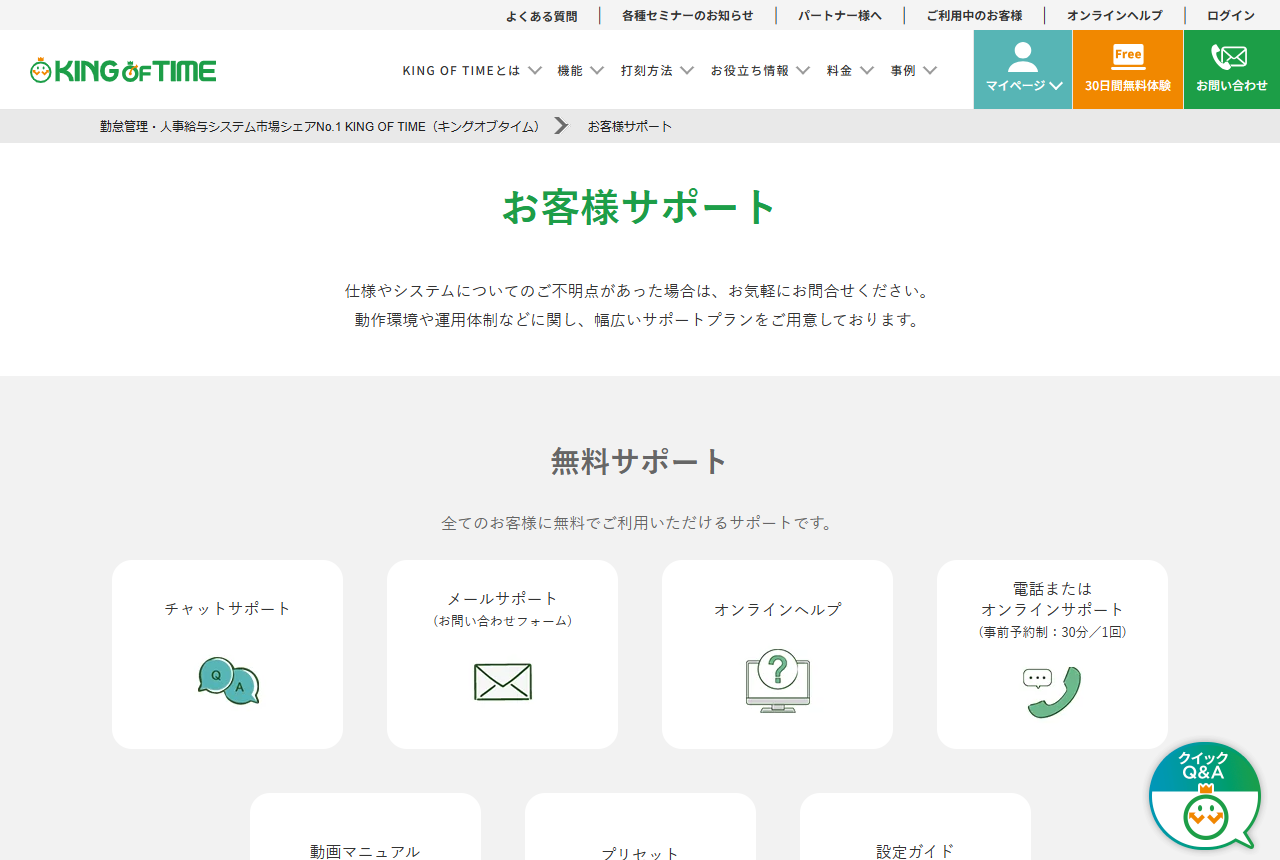
Task: Expand the お役立ち情報 menu chevron
Action: coord(803,71)
